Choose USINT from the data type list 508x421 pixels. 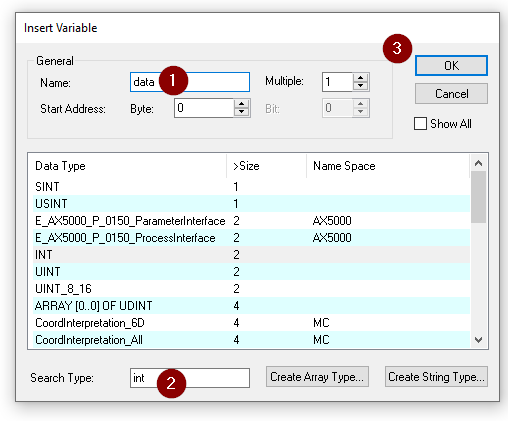coord(252,204)
